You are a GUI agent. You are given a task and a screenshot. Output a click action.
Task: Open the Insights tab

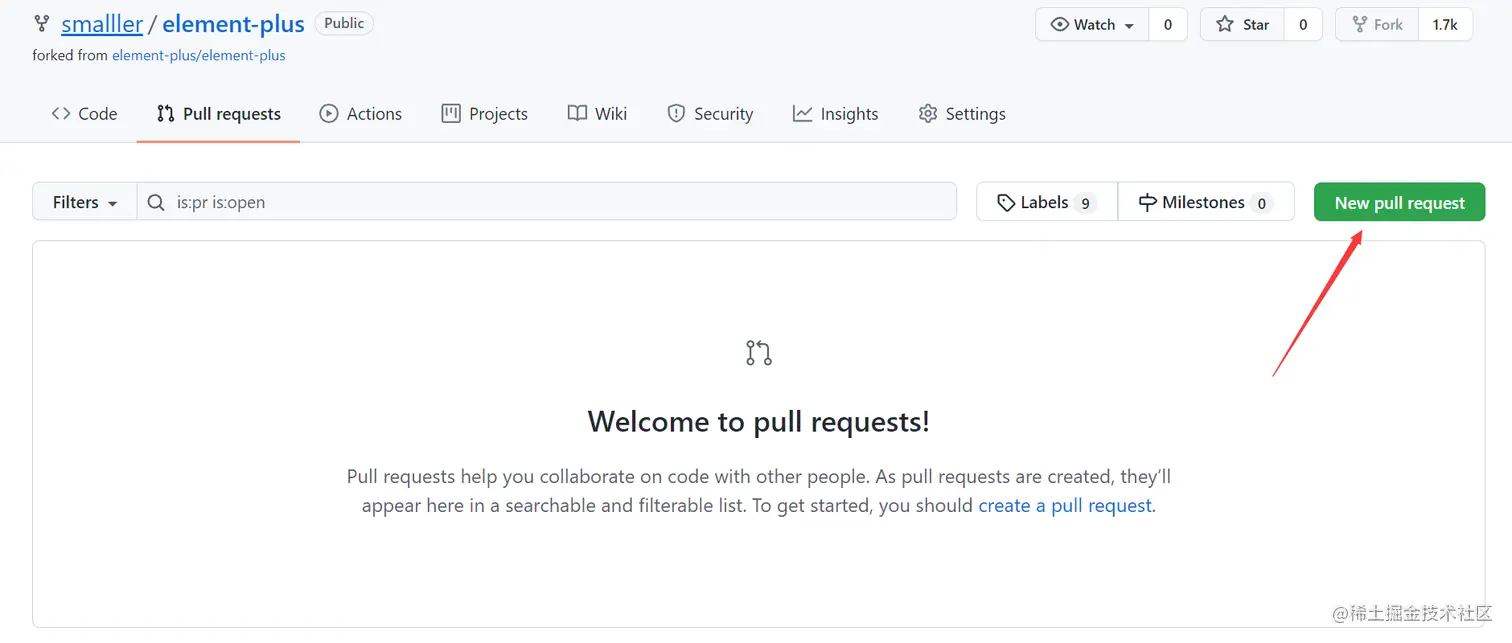(835, 114)
